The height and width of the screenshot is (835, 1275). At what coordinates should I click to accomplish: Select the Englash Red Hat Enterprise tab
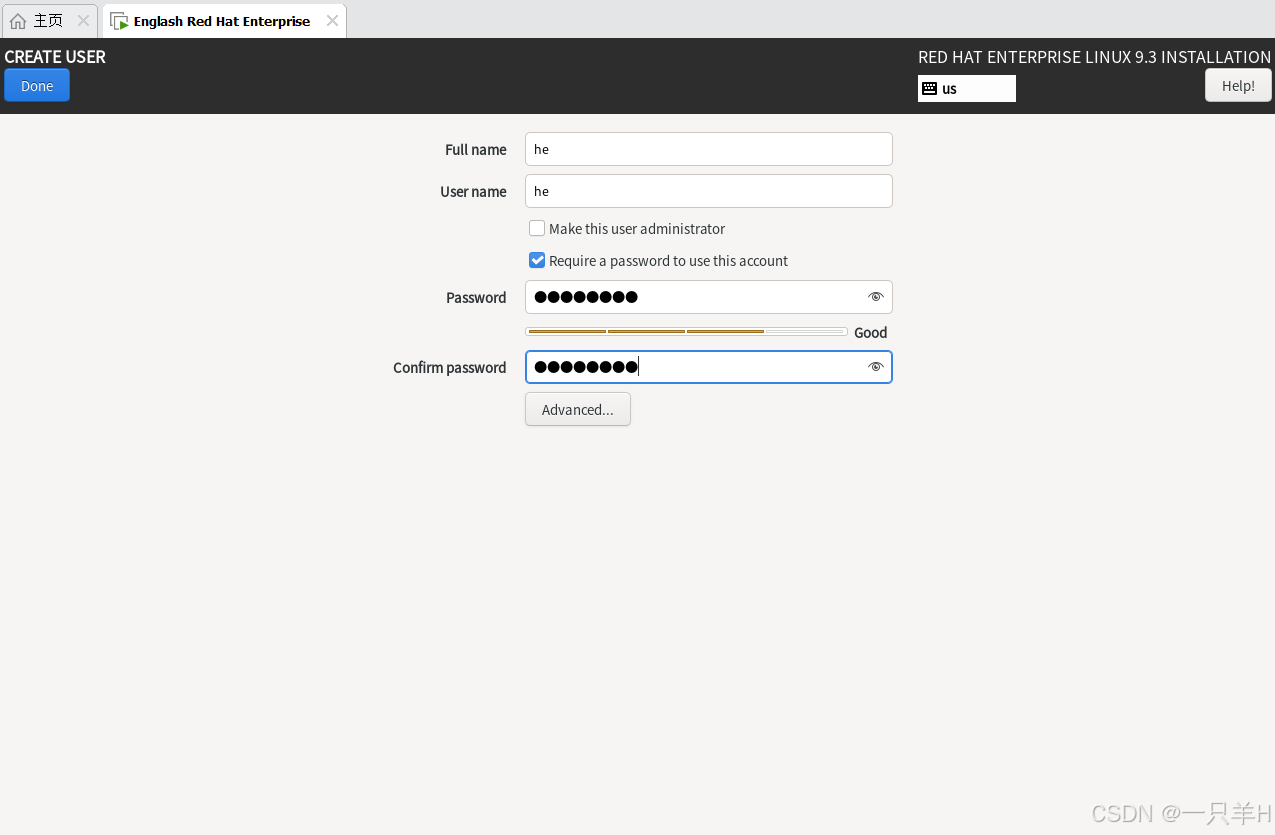[x=224, y=20]
